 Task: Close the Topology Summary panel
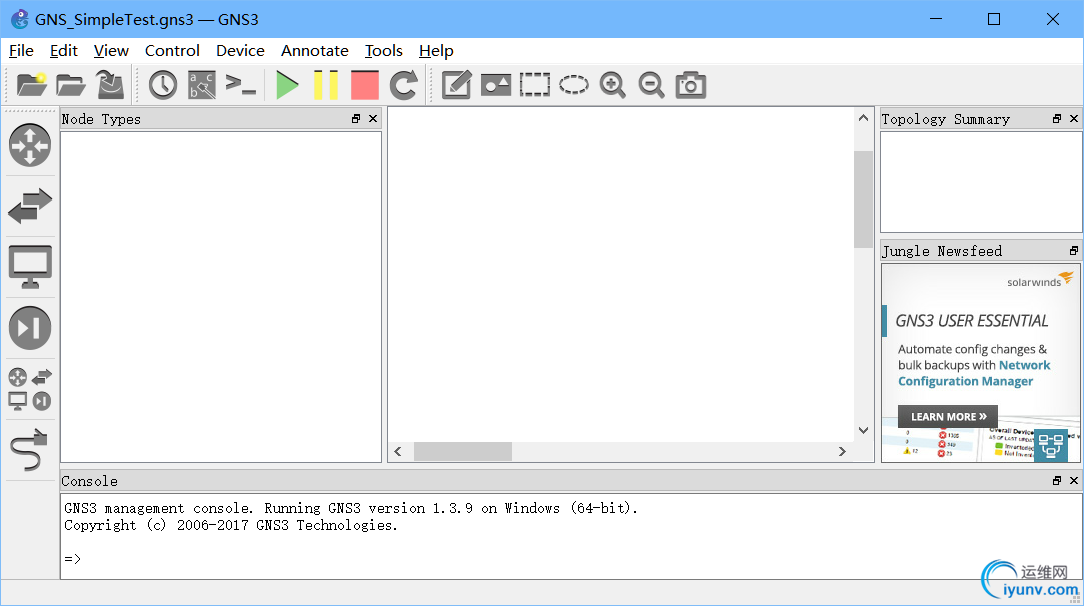click(1074, 119)
